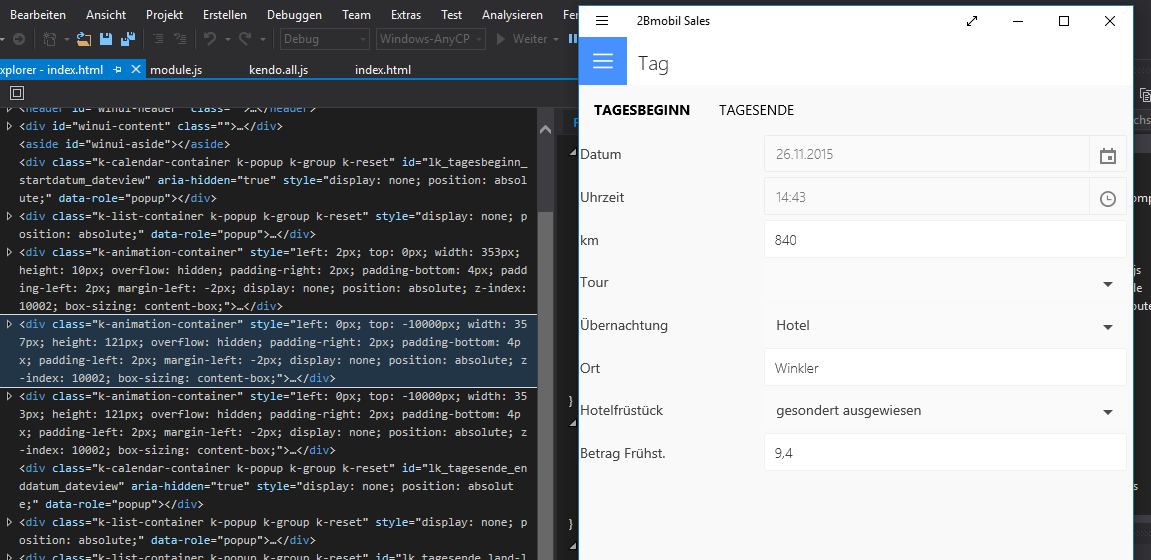Switch to the index.html editor tab
The image size is (1151, 560).
click(x=382, y=70)
